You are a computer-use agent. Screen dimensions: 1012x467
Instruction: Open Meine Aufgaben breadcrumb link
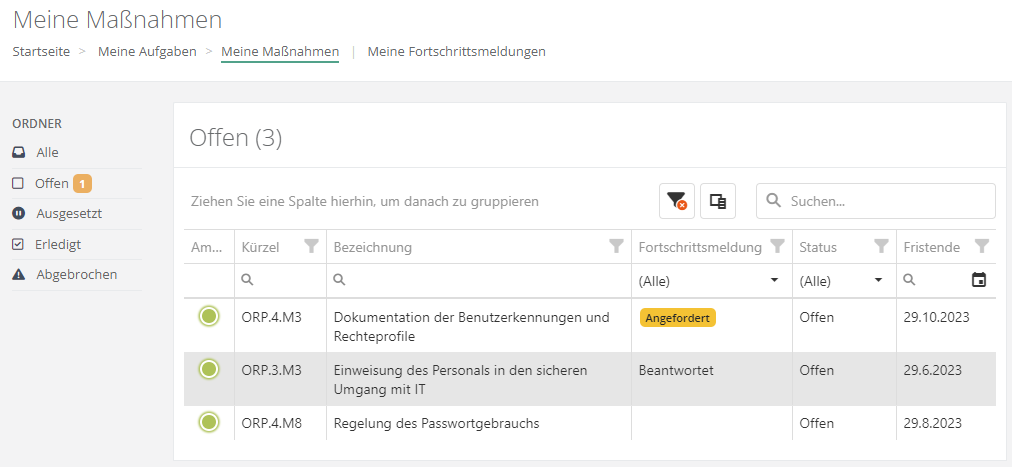[x=147, y=51]
